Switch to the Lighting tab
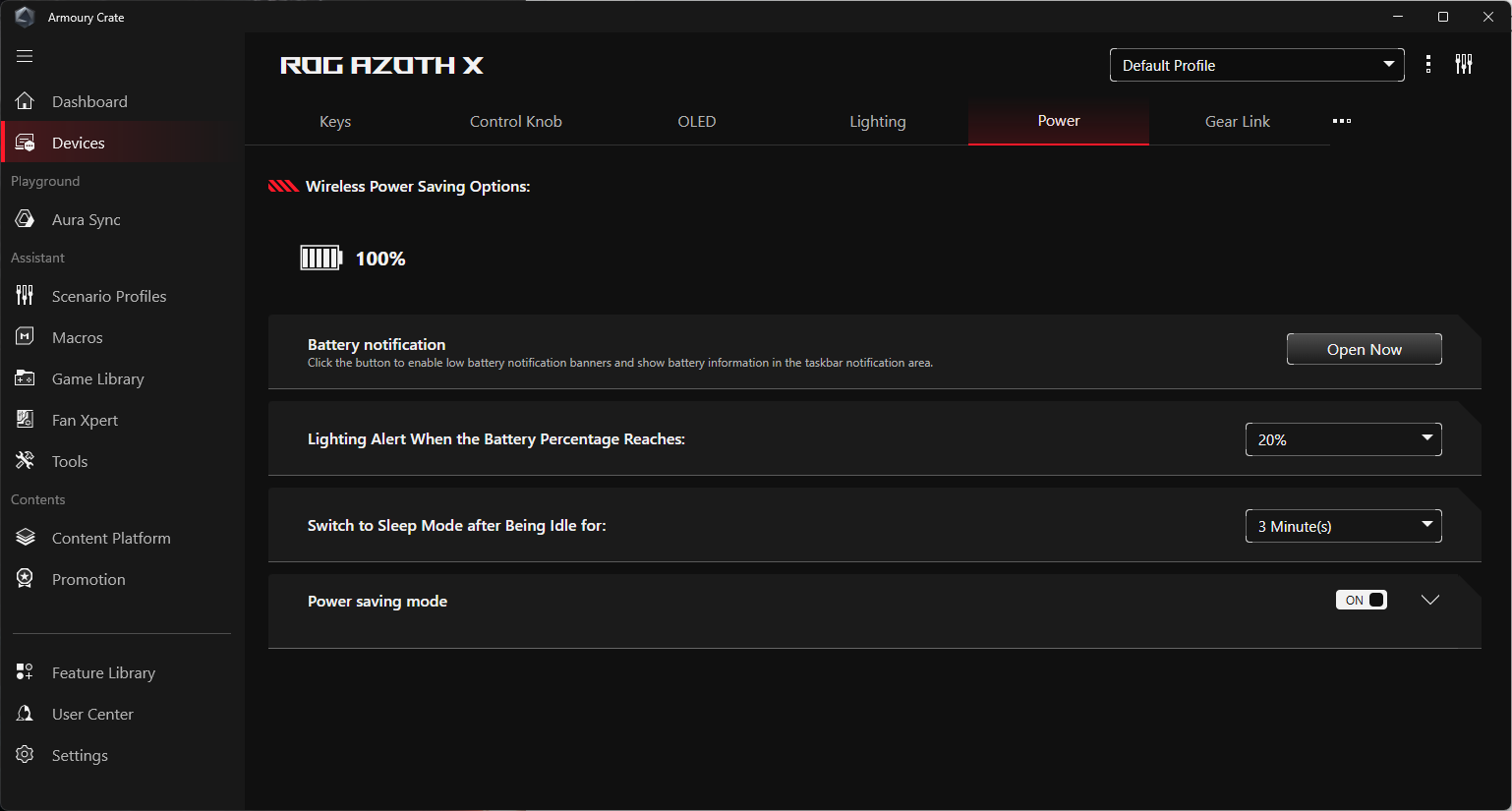Image resolution: width=1512 pixels, height=811 pixels. click(877, 121)
